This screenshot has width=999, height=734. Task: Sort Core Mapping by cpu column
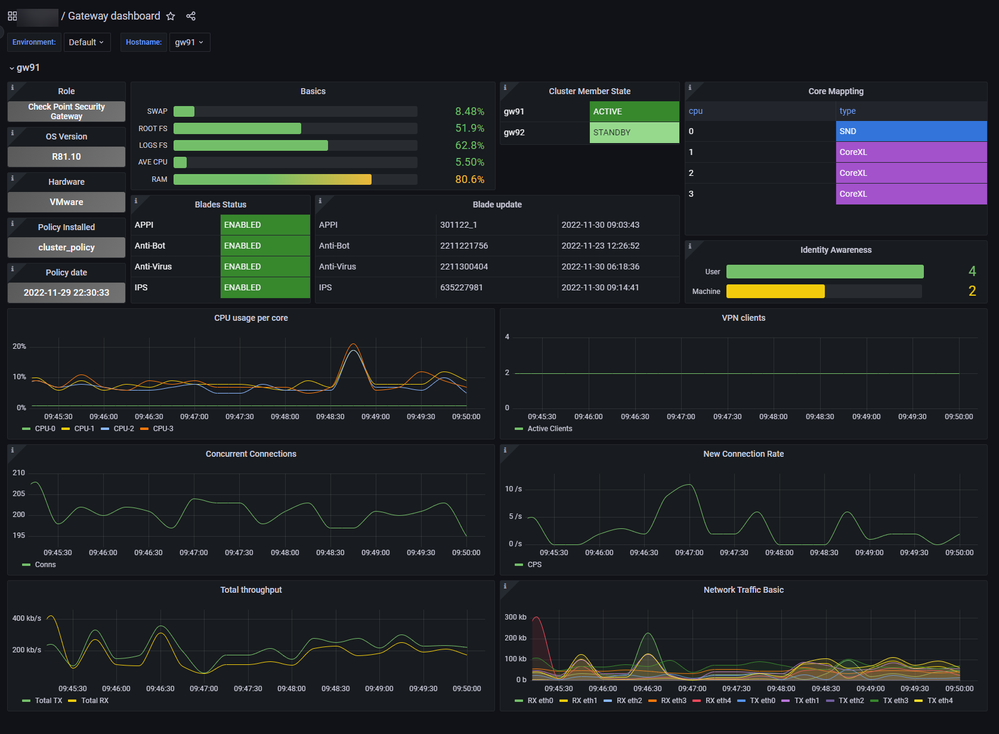[696, 111]
